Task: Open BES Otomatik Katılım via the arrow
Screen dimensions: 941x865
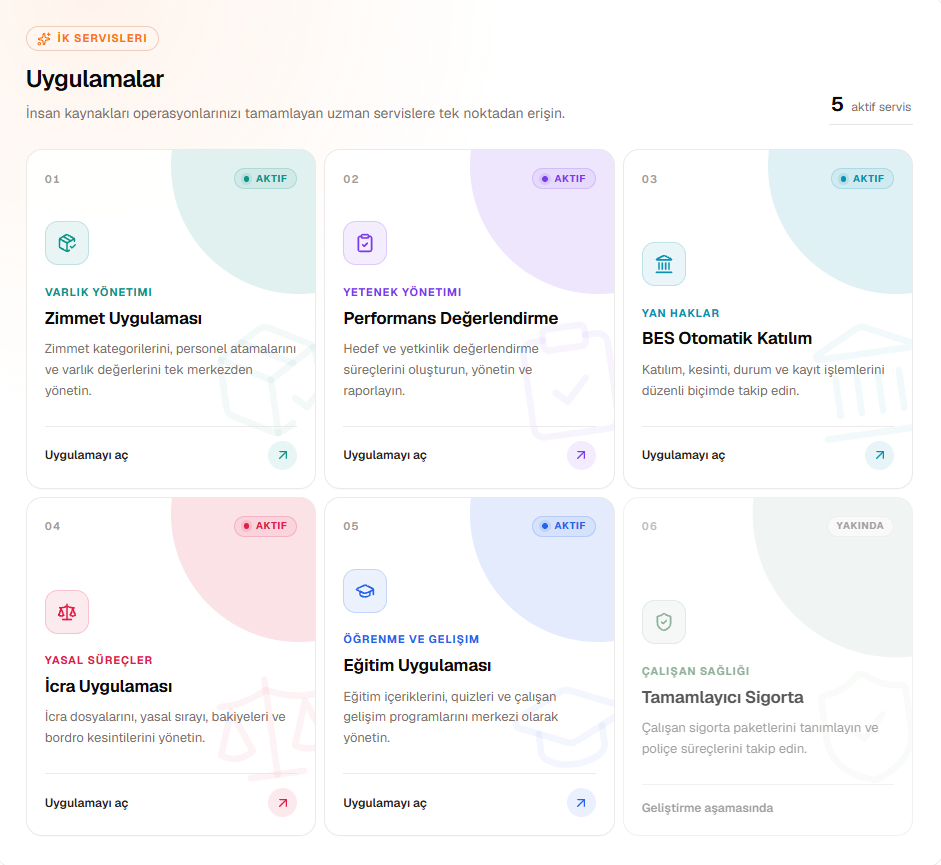Action: coord(879,455)
